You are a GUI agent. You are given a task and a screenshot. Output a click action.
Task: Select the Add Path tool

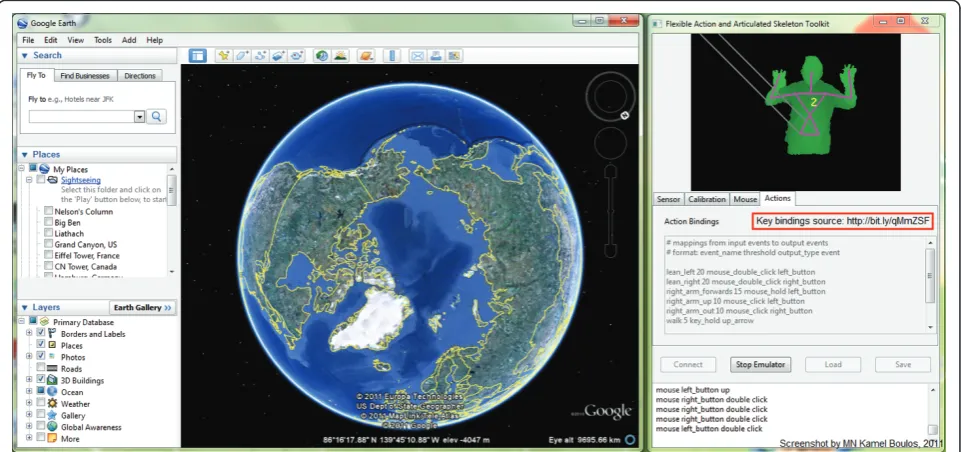click(x=260, y=56)
